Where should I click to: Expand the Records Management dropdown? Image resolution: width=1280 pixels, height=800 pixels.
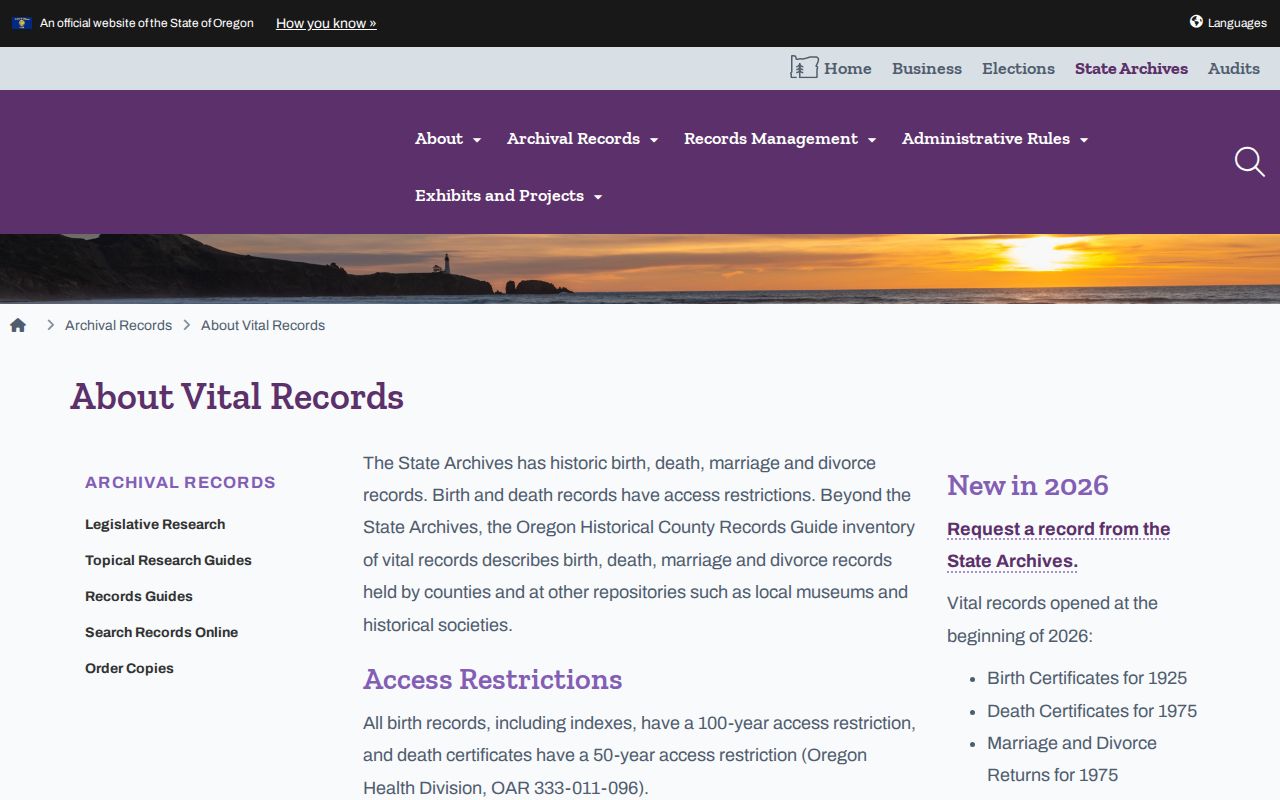click(x=780, y=139)
